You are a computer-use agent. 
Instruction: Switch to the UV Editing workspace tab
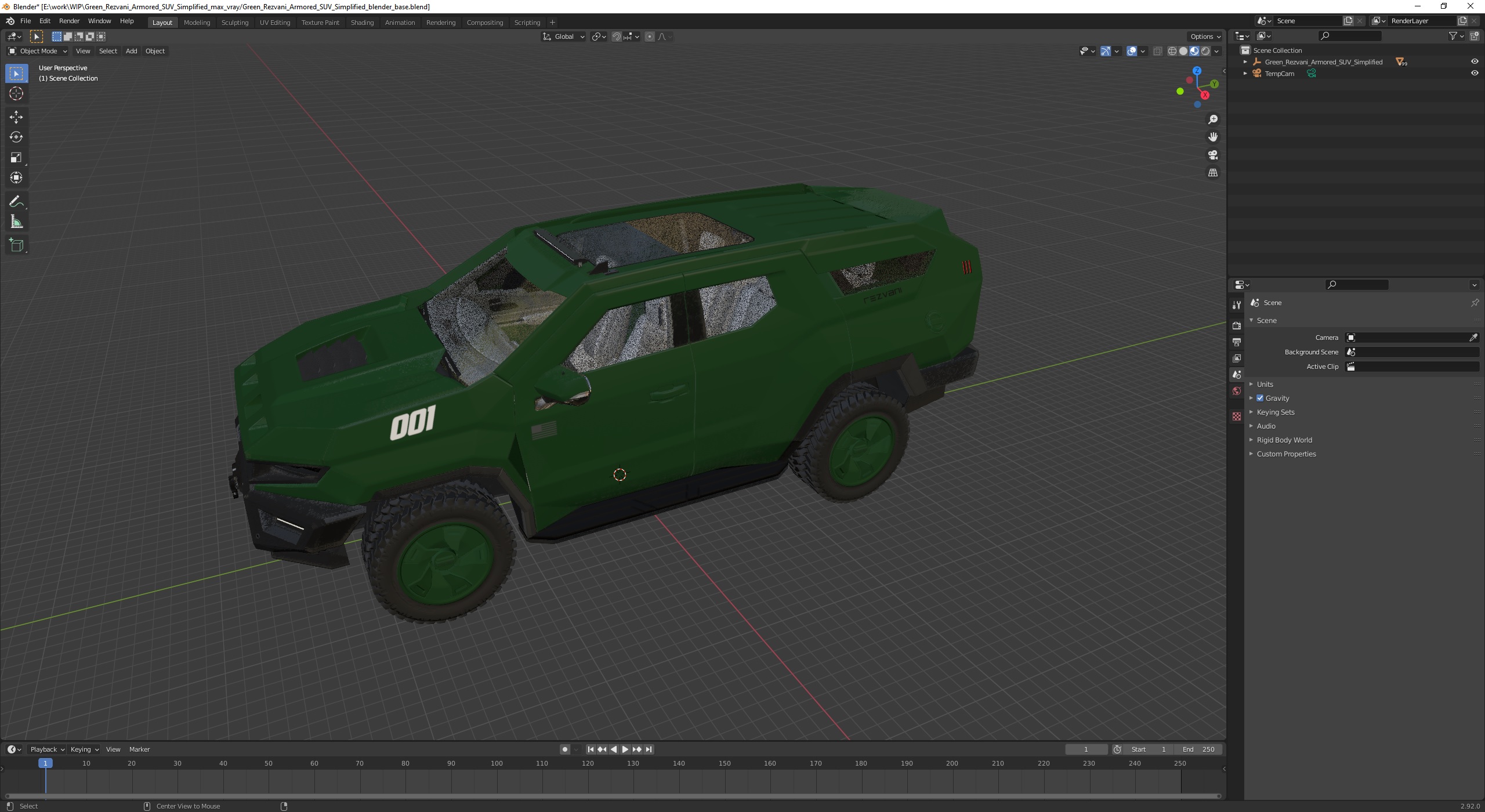(274, 22)
